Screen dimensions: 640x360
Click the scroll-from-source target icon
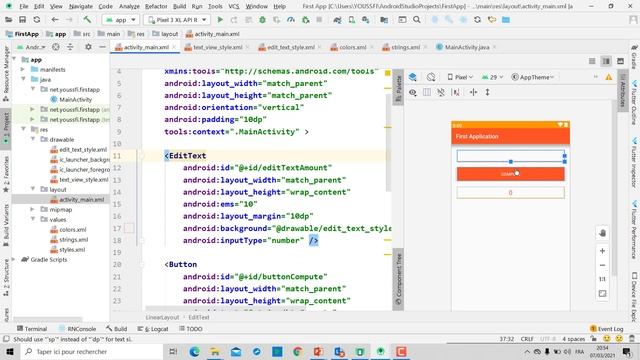pos(56,47)
